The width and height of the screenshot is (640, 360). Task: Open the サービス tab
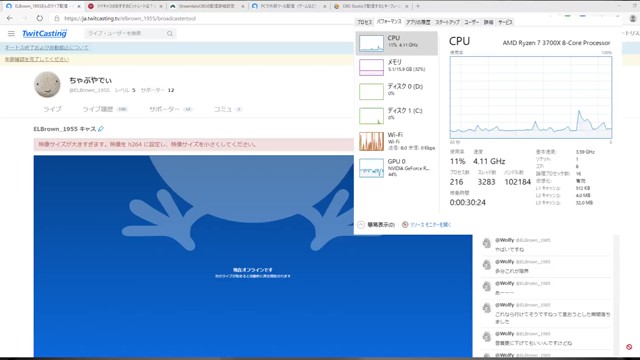coord(505,22)
